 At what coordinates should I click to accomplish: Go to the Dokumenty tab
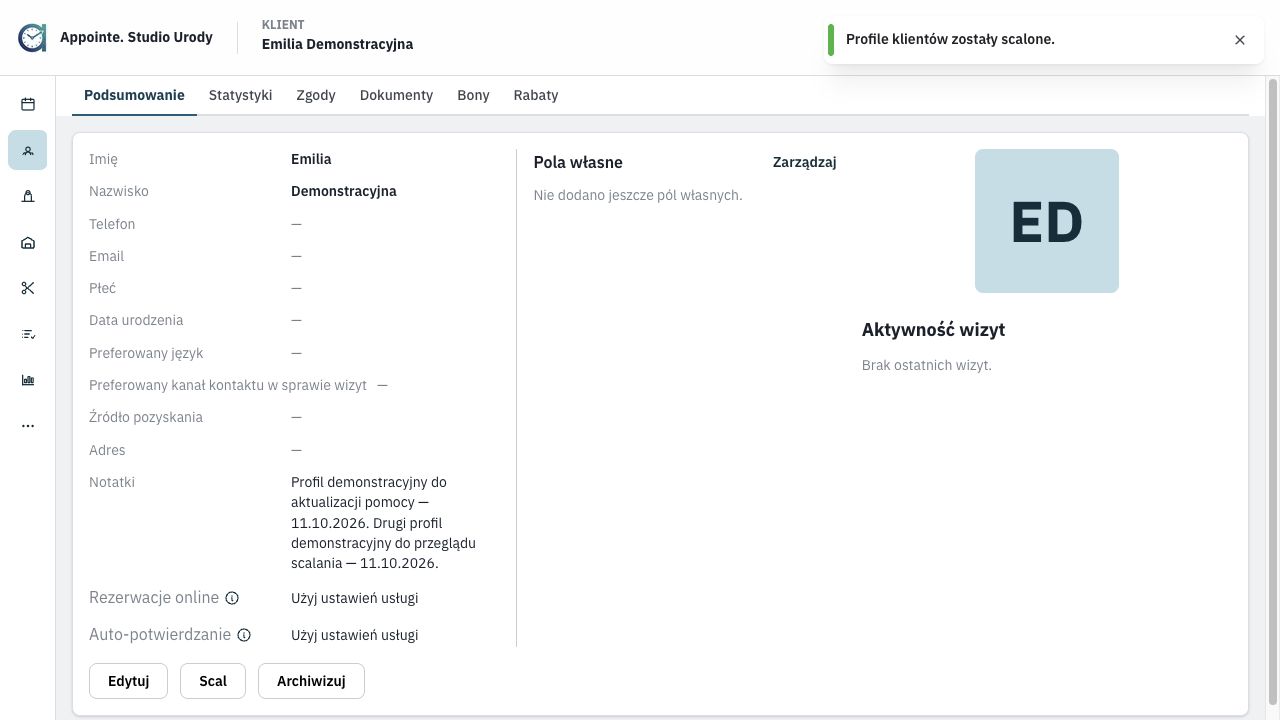pyautogui.click(x=396, y=95)
